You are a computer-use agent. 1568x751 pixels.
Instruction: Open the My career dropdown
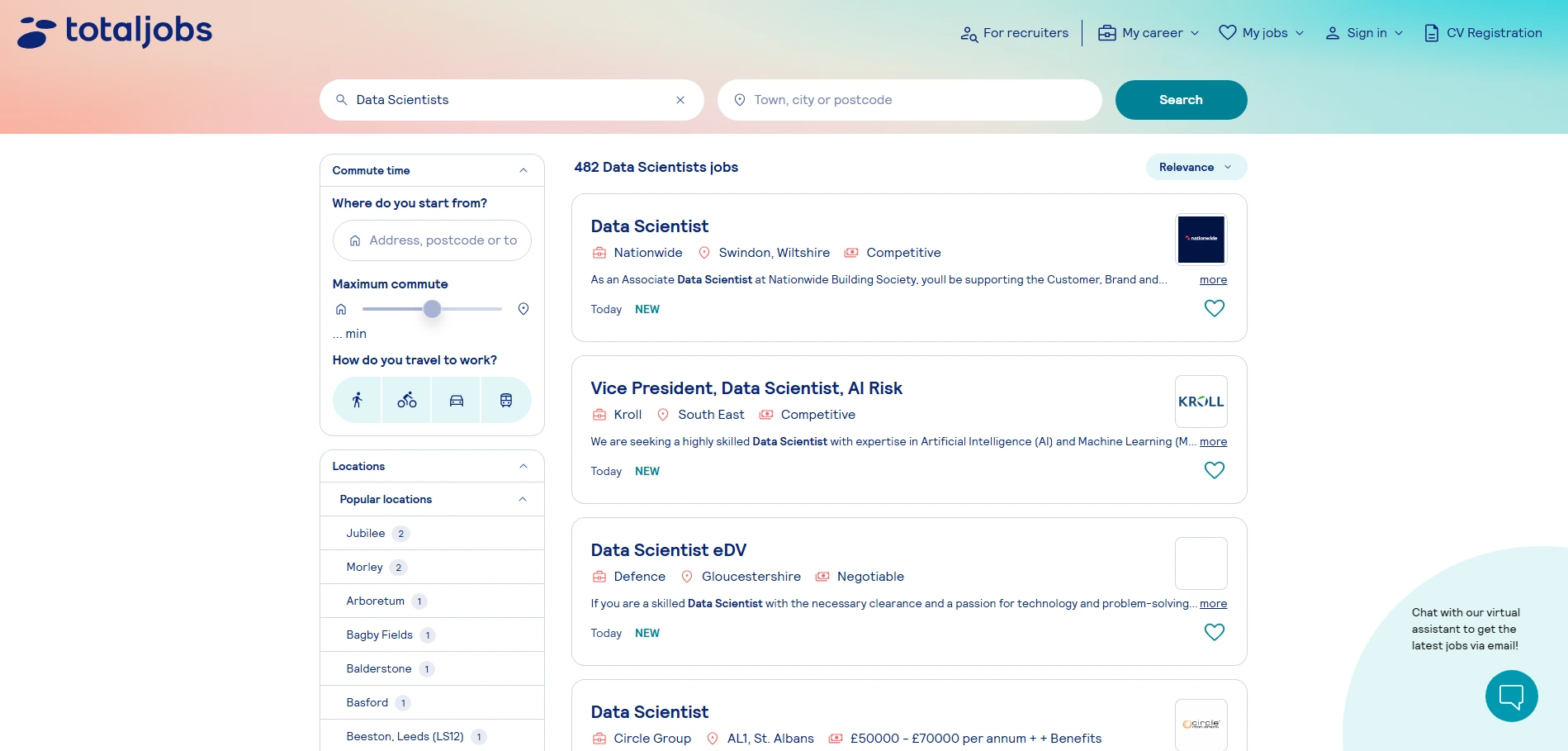click(x=1148, y=33)
